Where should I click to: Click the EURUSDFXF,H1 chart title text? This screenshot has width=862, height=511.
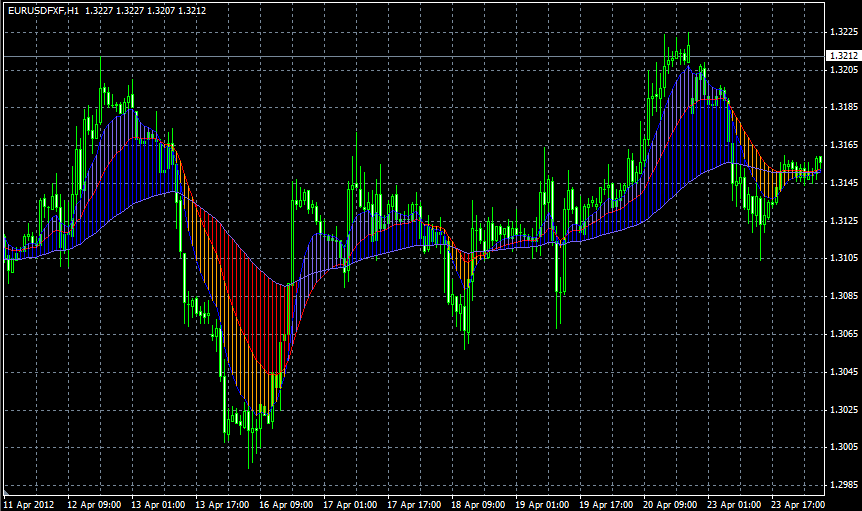coord(43,10)
